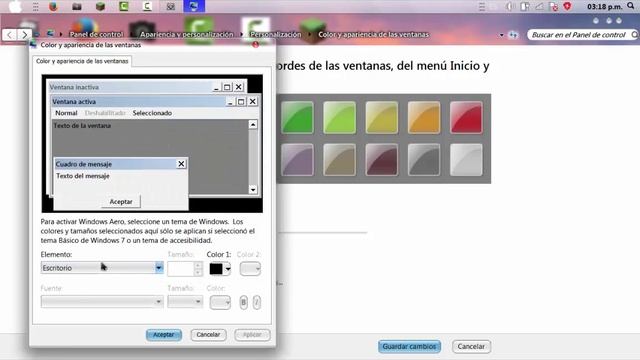
Task: Click preview scrollbar up arrow
Action: (253, 124)
